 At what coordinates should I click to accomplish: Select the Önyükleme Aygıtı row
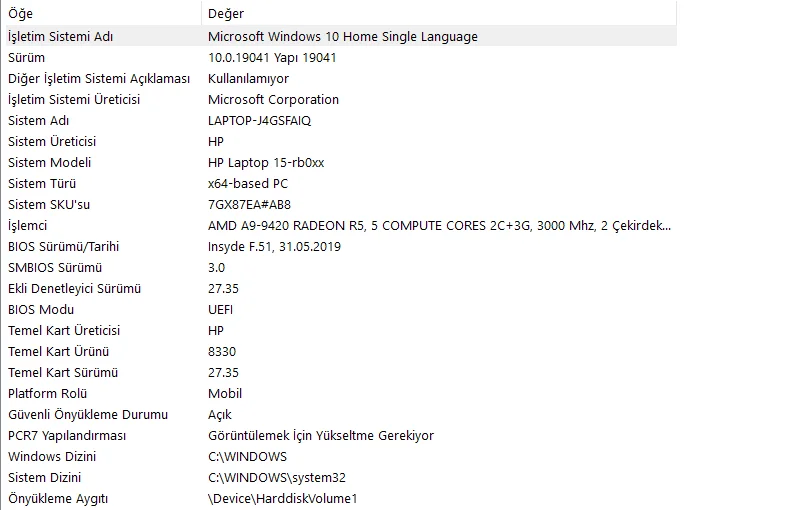coord(58,498)
